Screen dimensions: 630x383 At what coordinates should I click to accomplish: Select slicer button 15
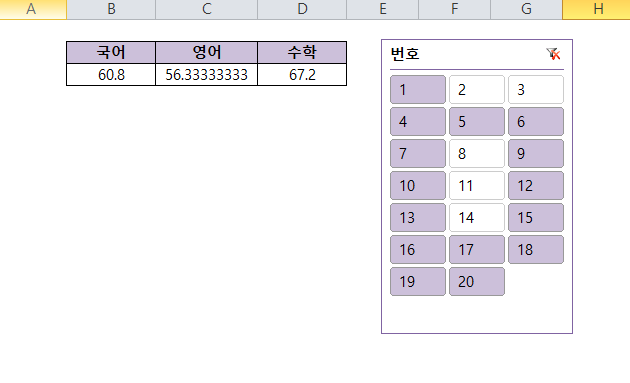pos(536,217)
